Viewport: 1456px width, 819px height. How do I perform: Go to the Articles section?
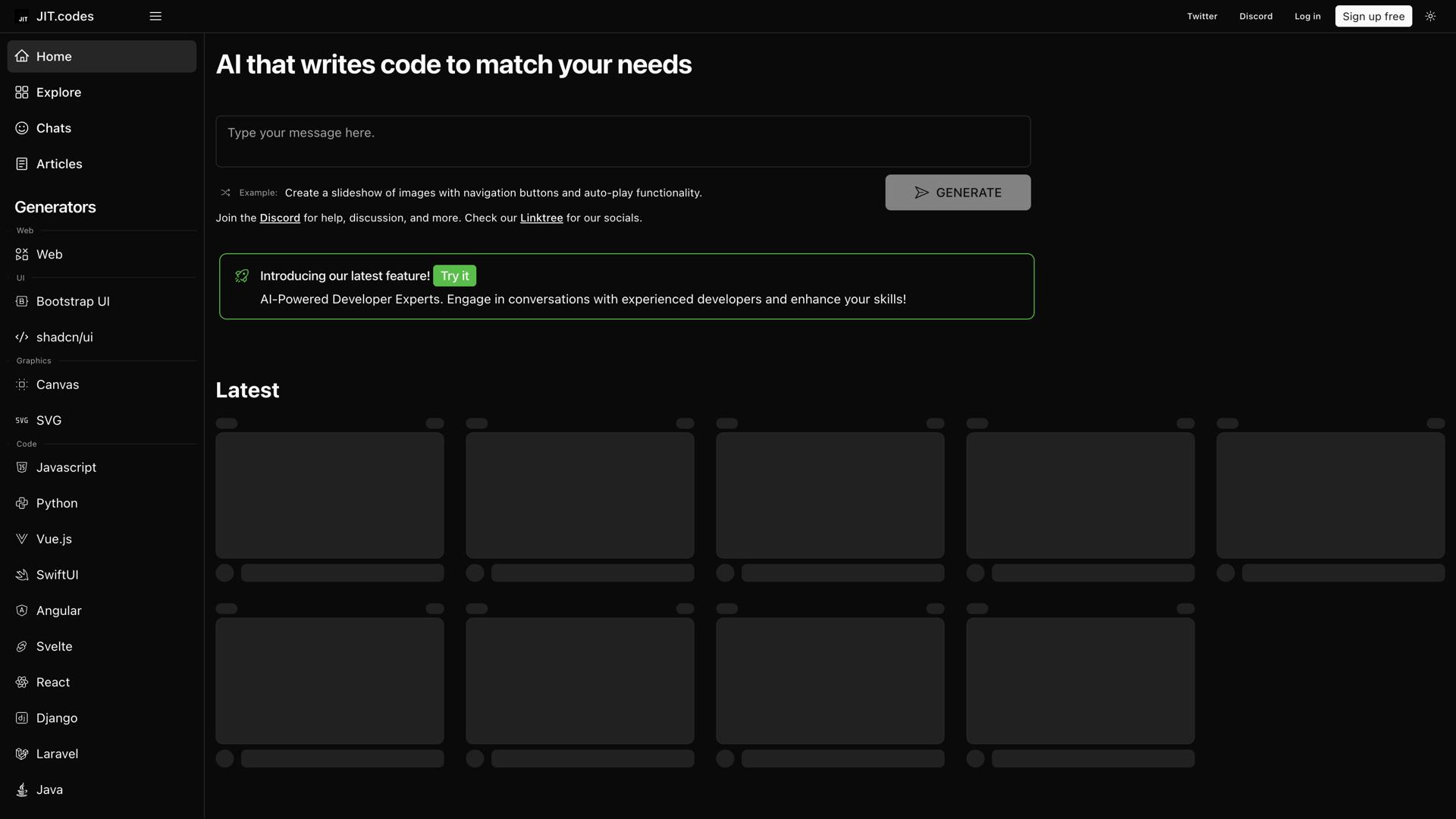coord(59,164)
